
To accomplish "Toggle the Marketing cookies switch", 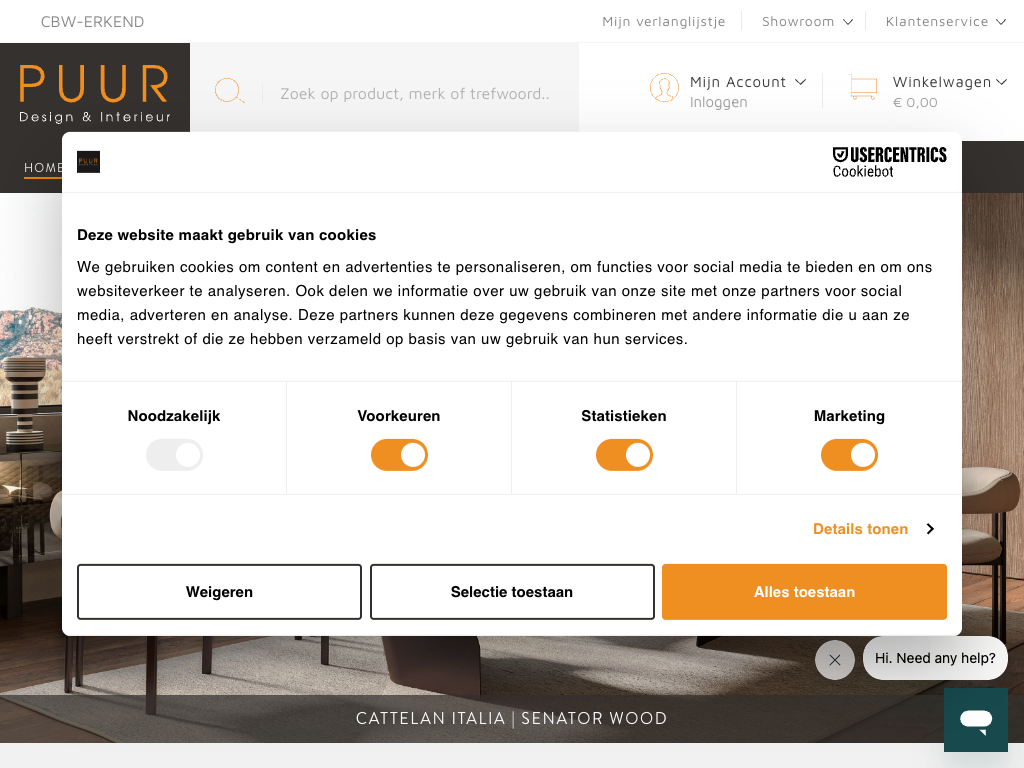I will [x=849, y=456].
